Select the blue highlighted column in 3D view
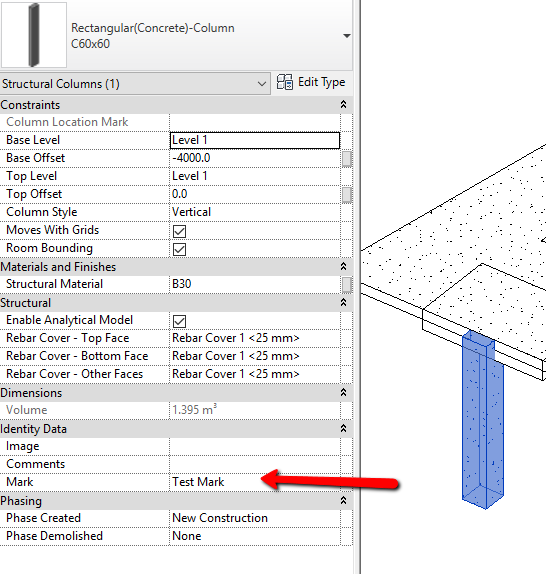The height and width of the screenshot is (574, 546). click(483, 421)
